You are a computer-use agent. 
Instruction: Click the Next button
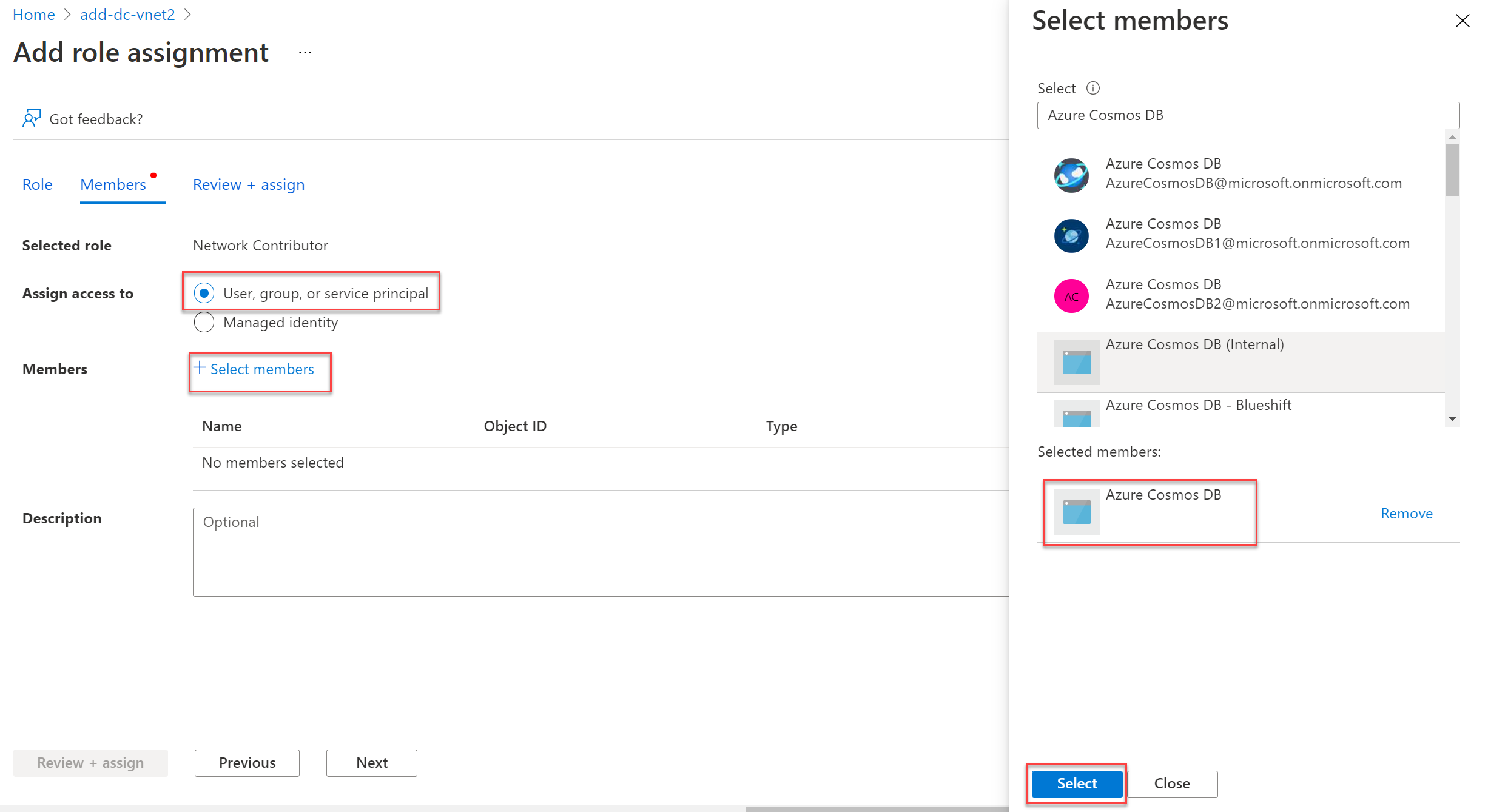[x=371, y=762]
